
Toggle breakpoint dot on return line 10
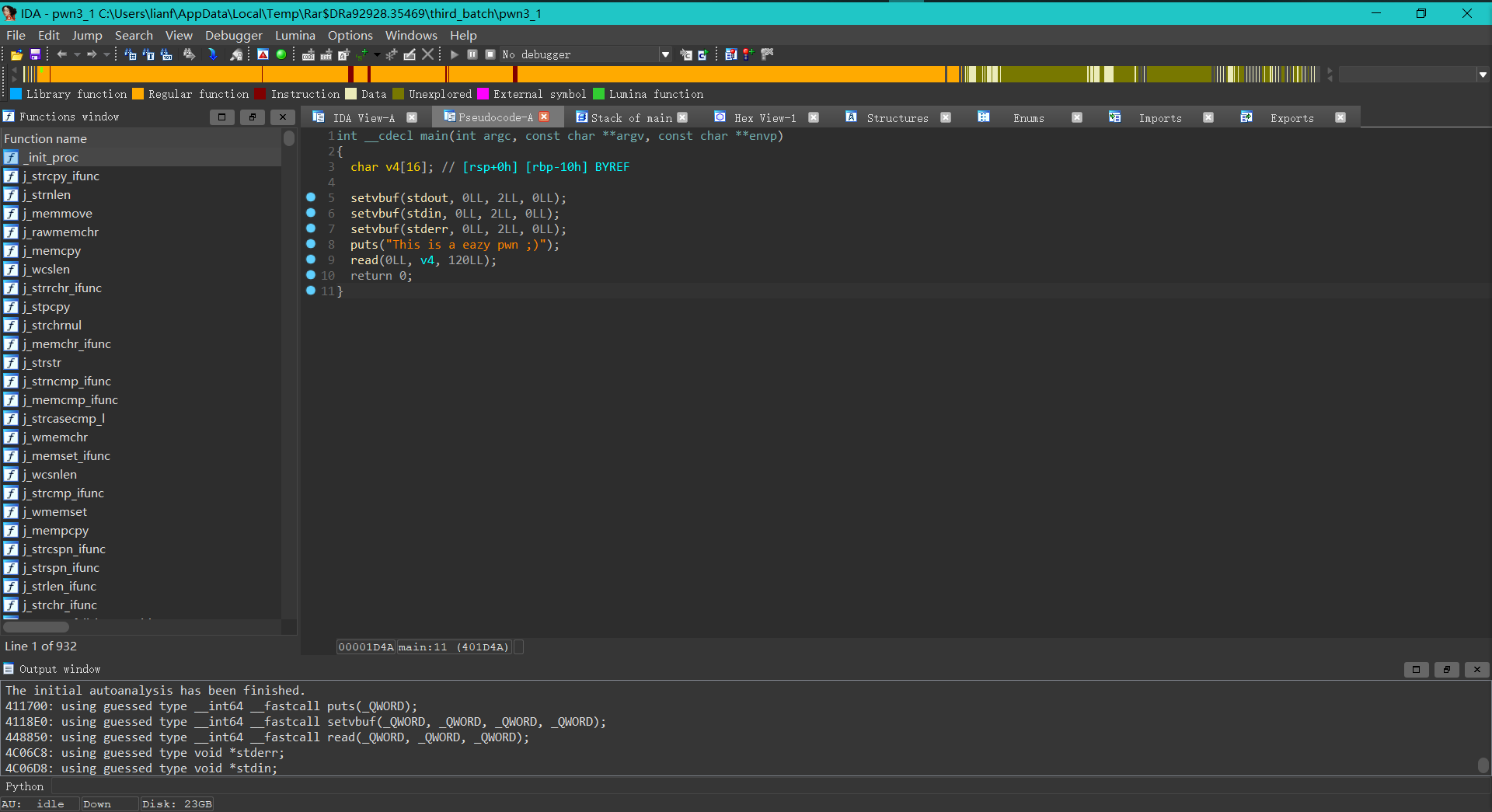coord(311,275)
